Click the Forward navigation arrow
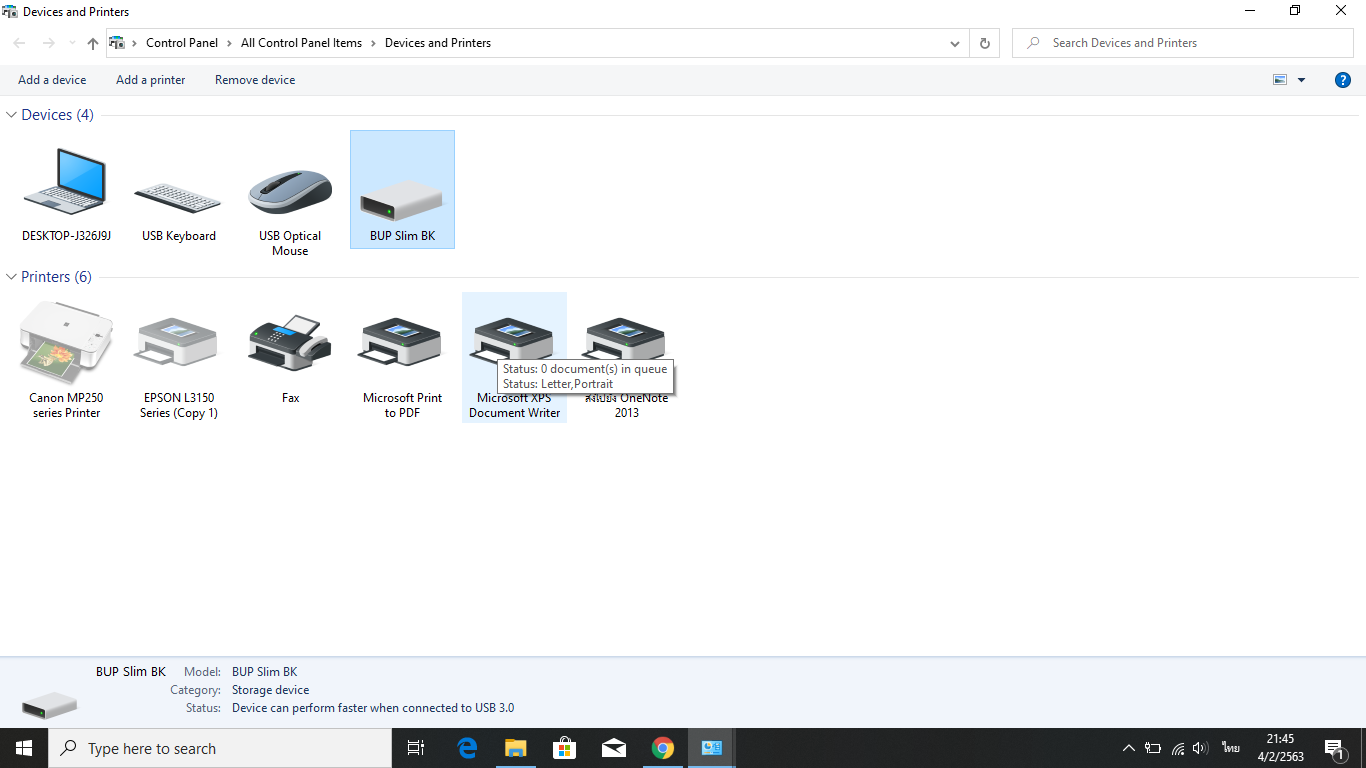 tap(48, 43)
